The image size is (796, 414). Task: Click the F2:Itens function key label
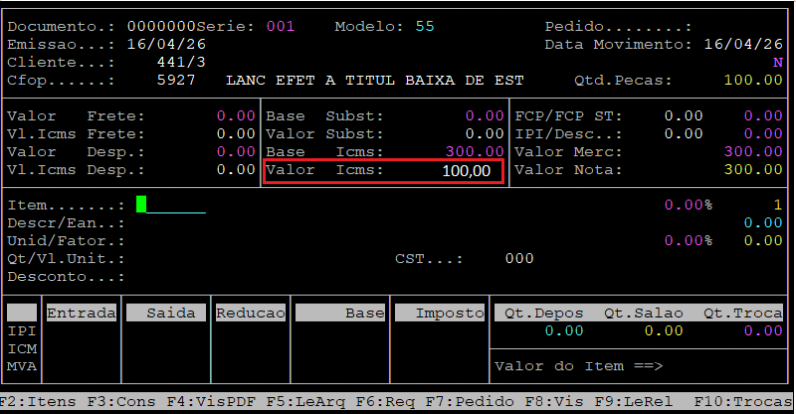[x=35, y=403]
